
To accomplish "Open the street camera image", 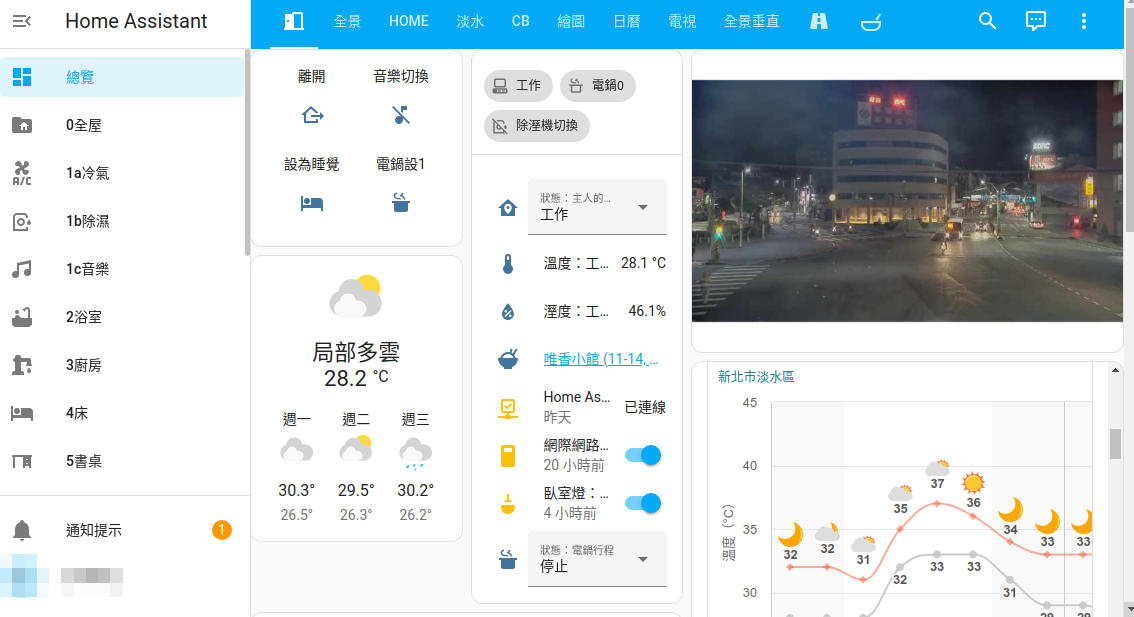I will [907, 200].
